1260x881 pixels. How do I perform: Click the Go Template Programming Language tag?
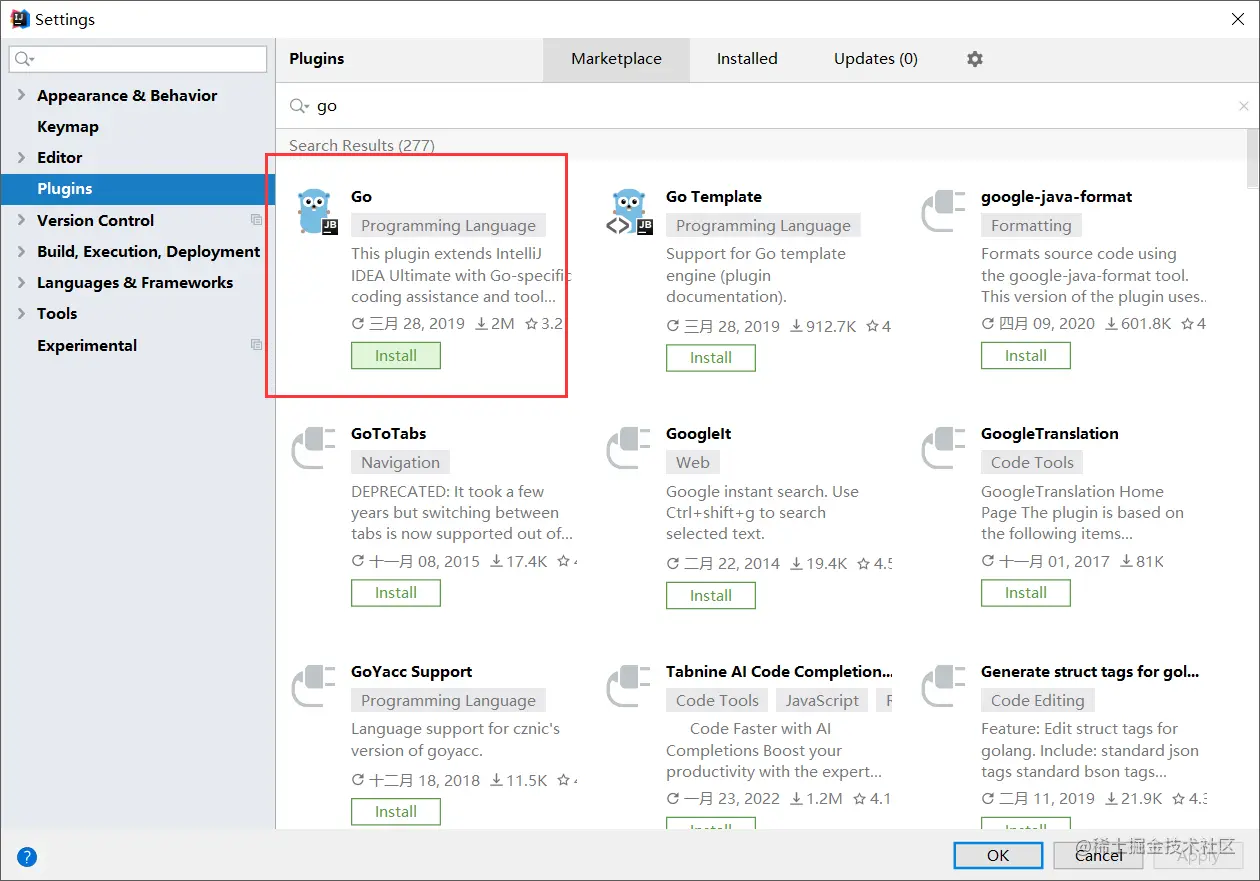pos(763,226)
